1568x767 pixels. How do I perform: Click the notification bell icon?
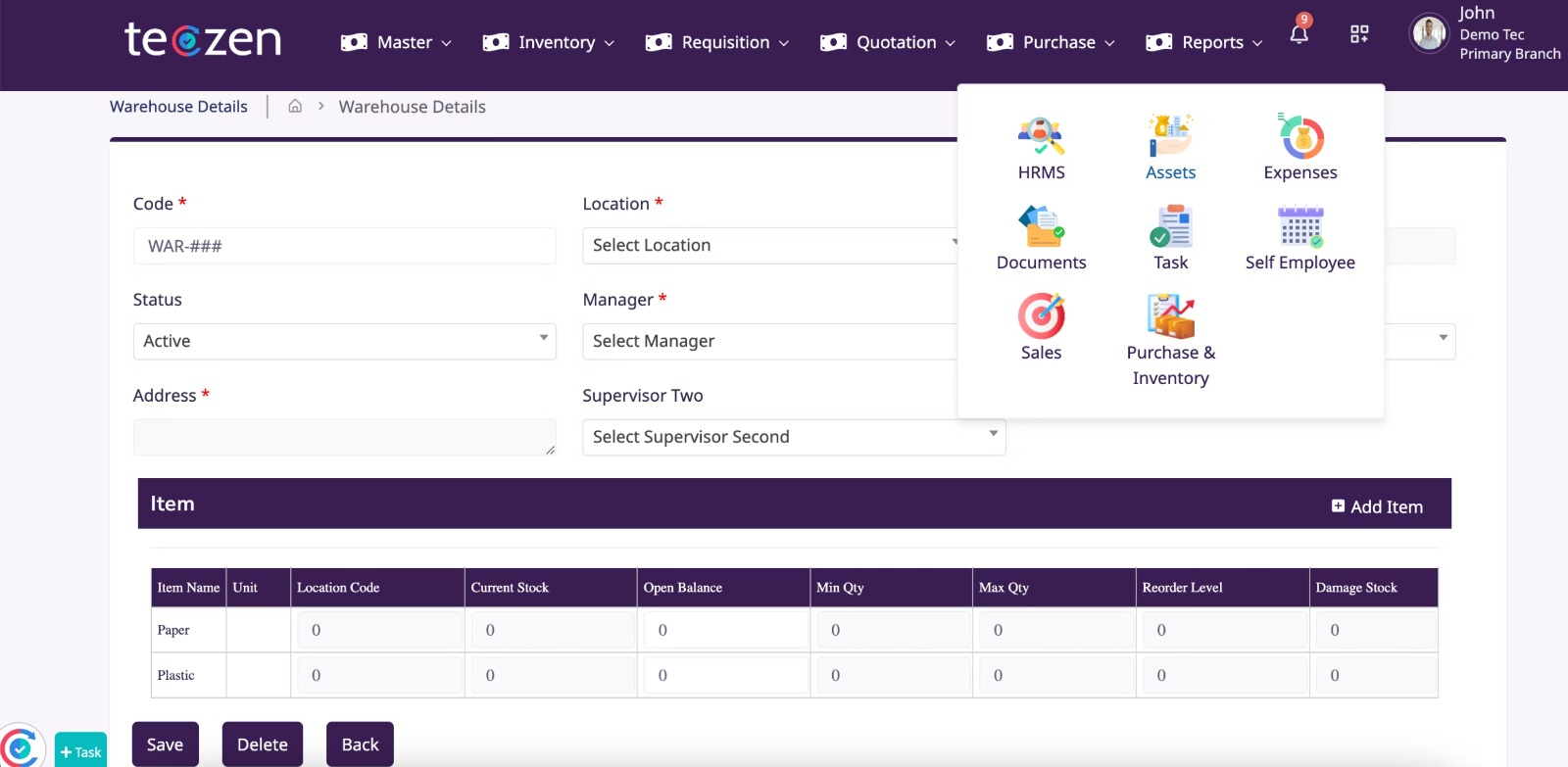point(1299,35)
